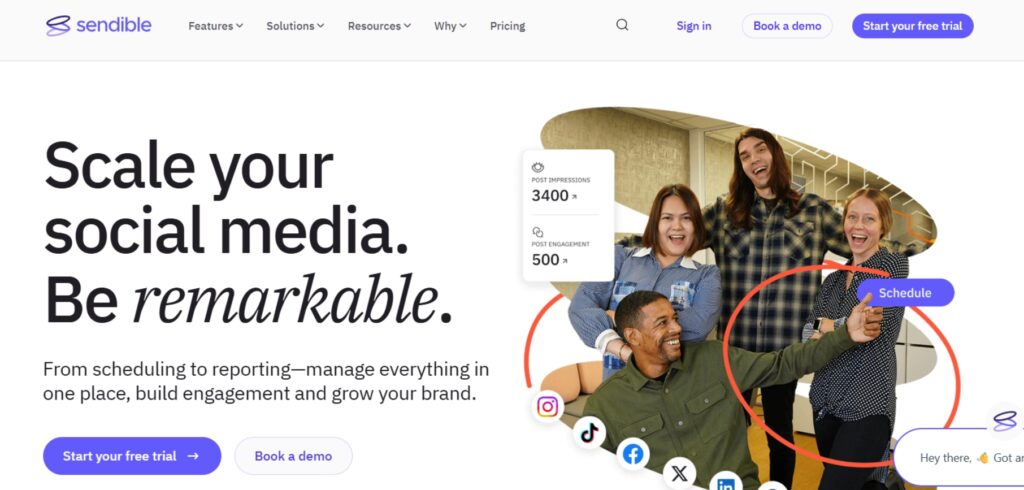Click the post engagement icon
Viewport: 1024px width, 490px height.
click(537, 232)
